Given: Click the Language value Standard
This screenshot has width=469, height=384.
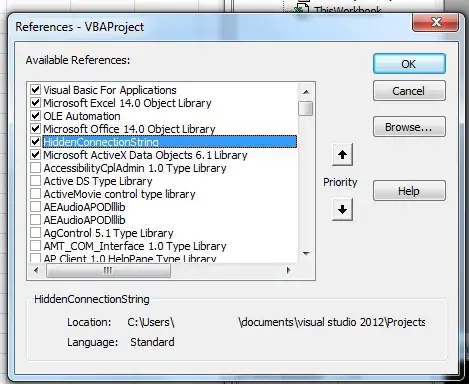Looking at the screenshot, I should coord(152,342).
